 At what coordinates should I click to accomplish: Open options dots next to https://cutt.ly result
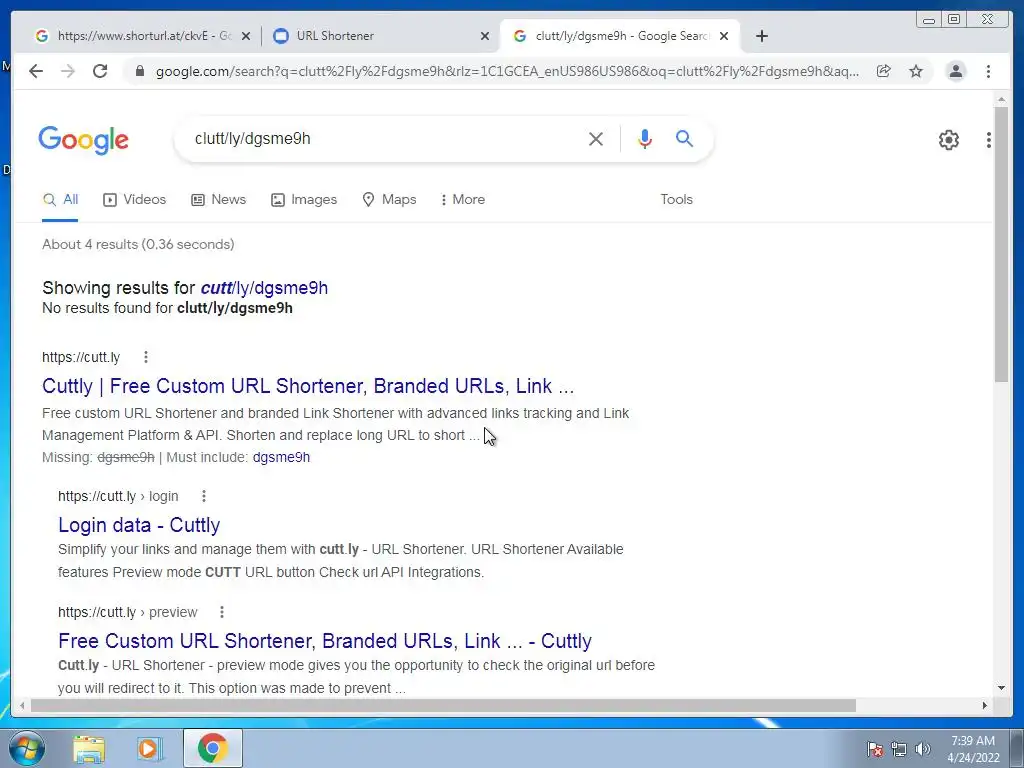pos(146,357)
